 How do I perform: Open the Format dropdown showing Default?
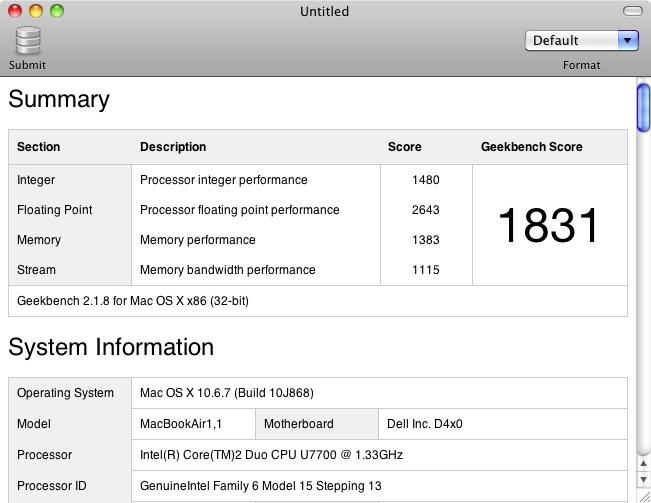click(x=581, y=40)
